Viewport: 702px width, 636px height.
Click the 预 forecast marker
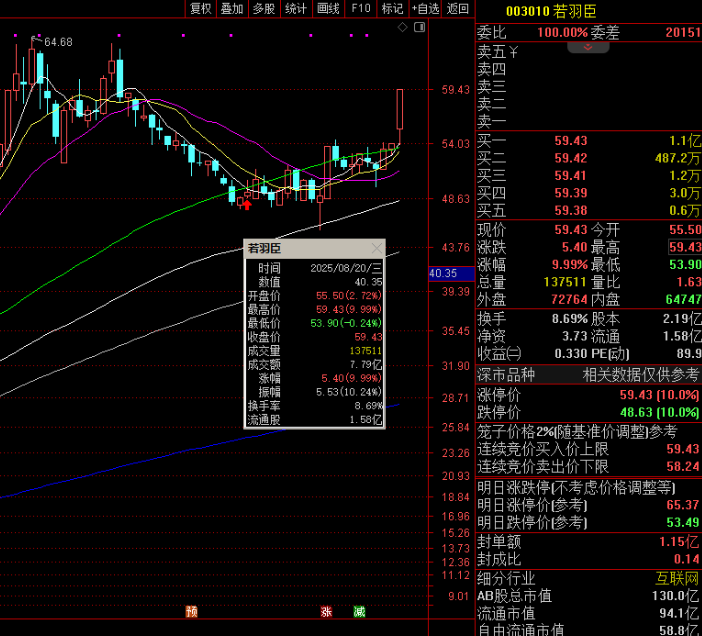pyautogui.click(x=192, y=611)
